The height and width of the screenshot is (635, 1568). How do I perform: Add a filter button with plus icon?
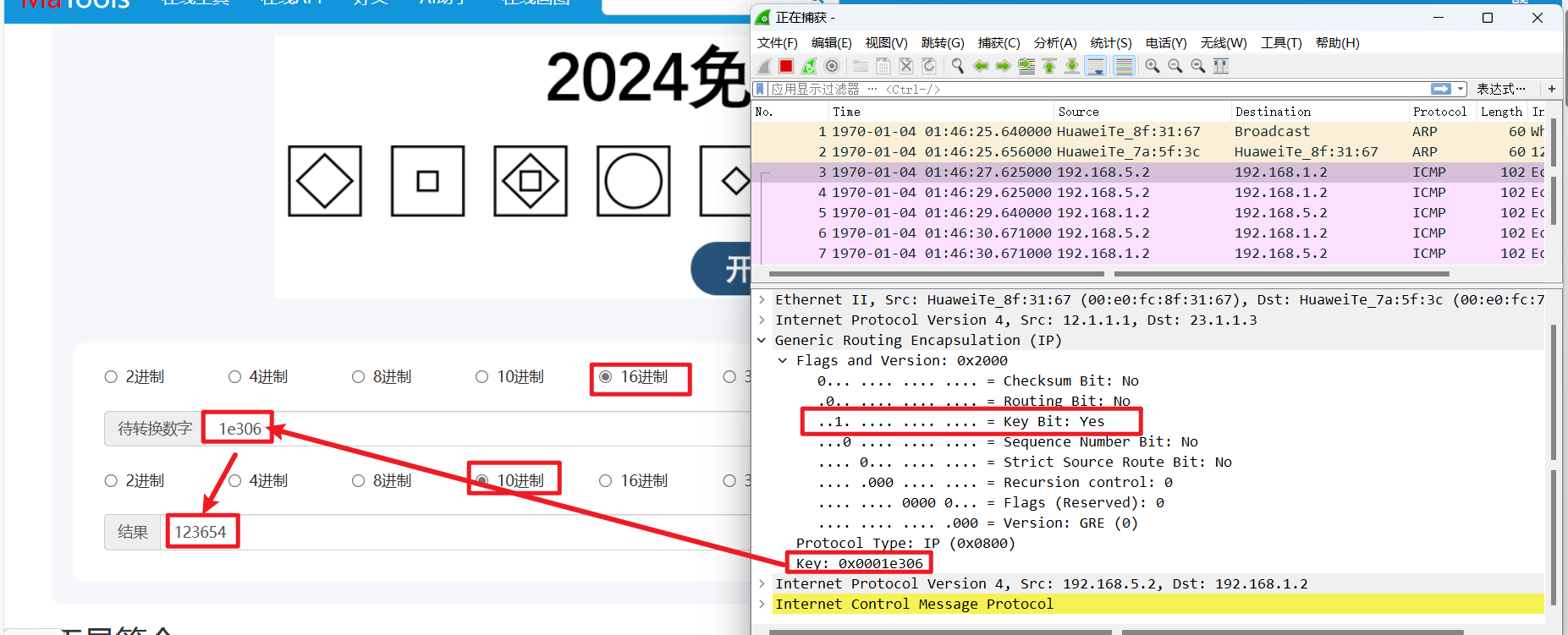1552,89
